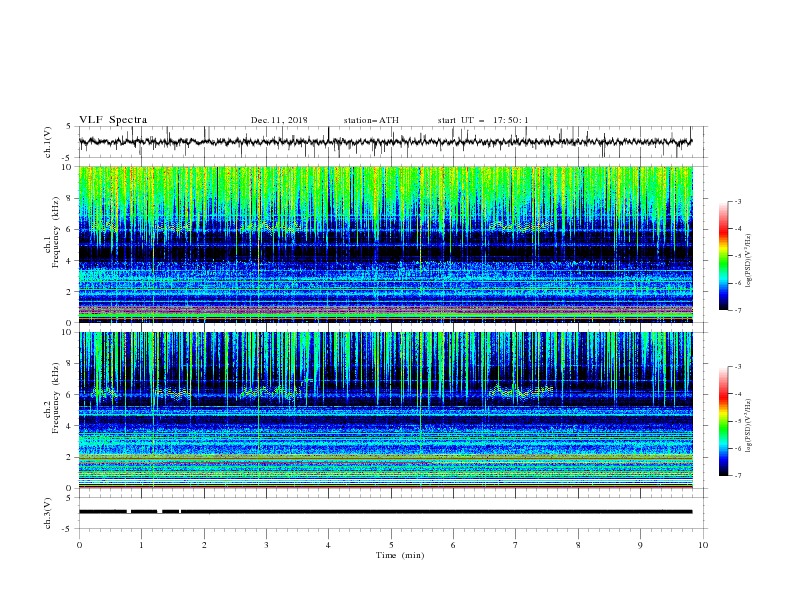
Task: Click time axis tick label "5"
Action: pos(391,545)
